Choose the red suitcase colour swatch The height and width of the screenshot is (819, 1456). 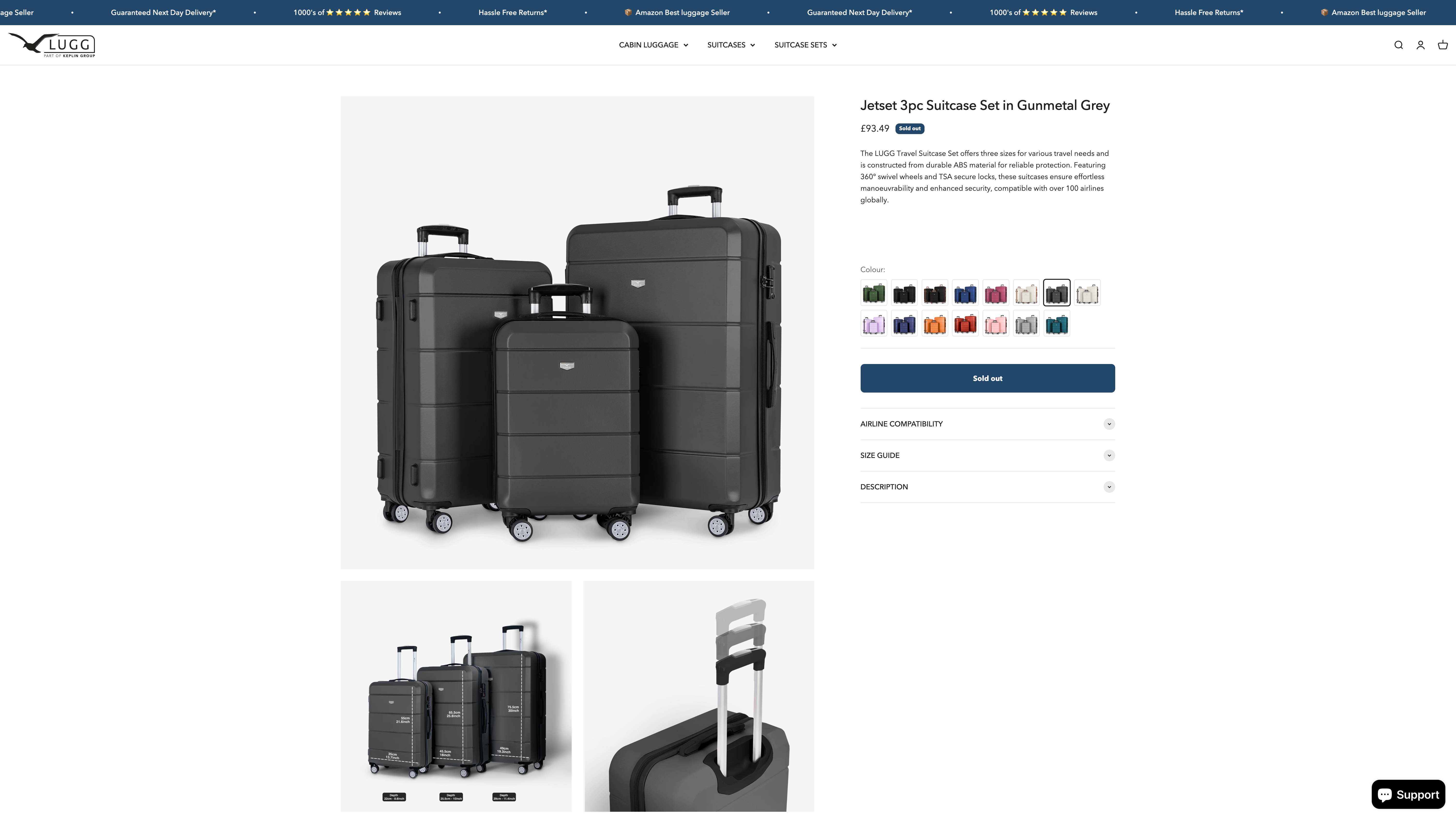coord(965,324)
